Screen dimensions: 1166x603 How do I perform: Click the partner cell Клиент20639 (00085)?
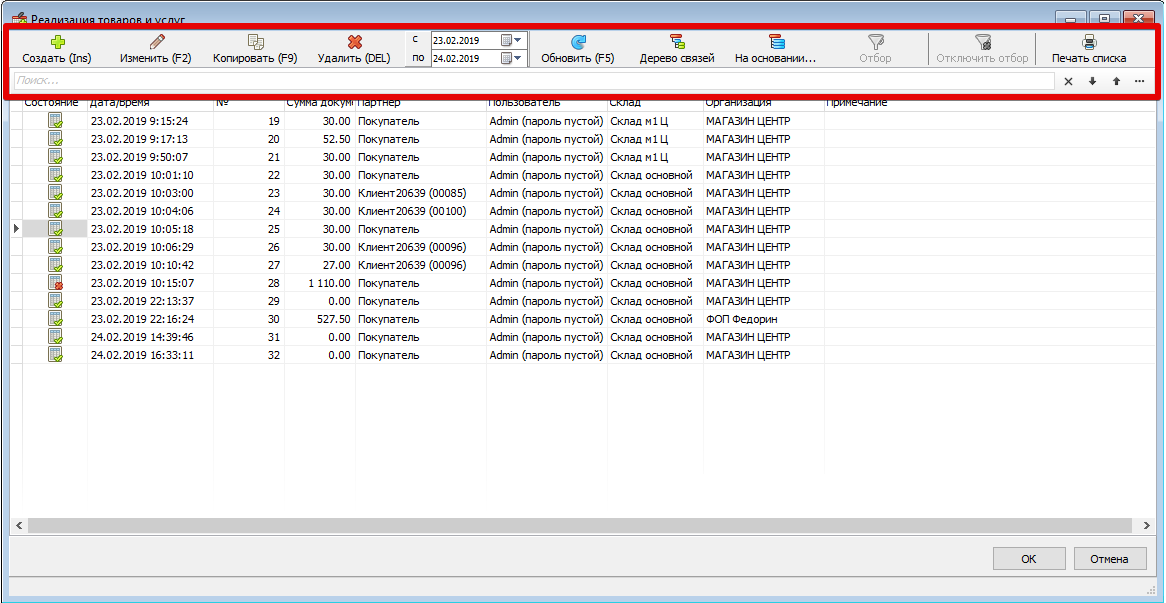(x=421, y=193)
